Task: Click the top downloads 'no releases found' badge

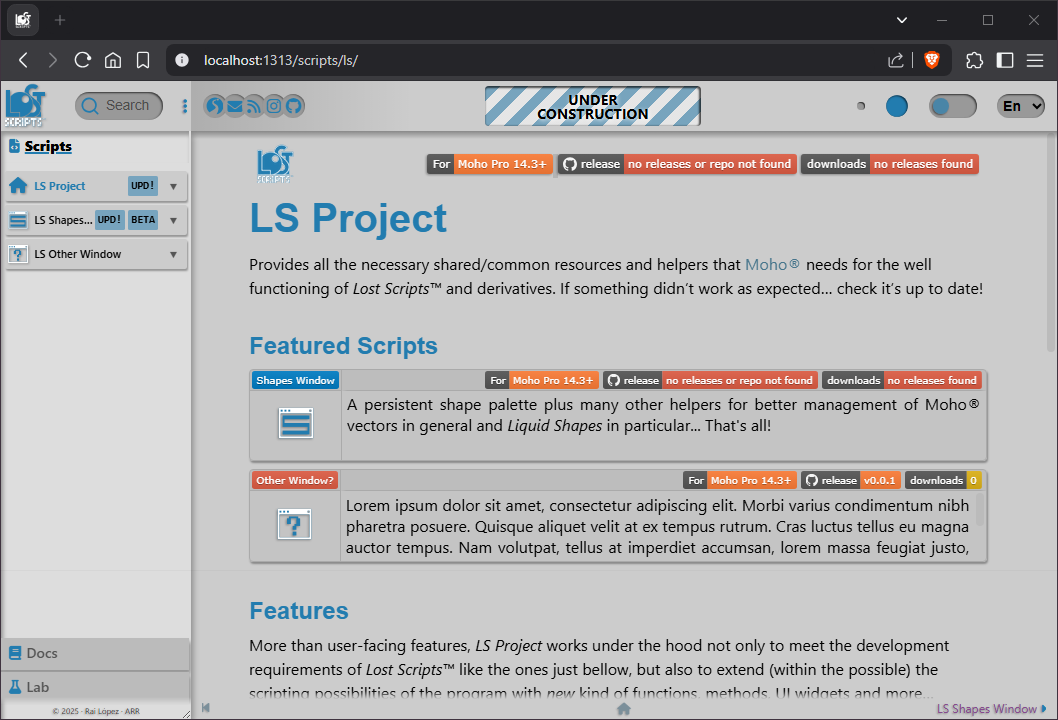Action: click(x=890, y=164)
